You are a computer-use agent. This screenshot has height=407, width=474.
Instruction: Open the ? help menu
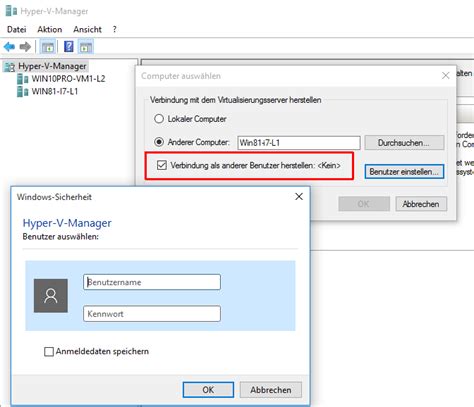pos(114,29)
